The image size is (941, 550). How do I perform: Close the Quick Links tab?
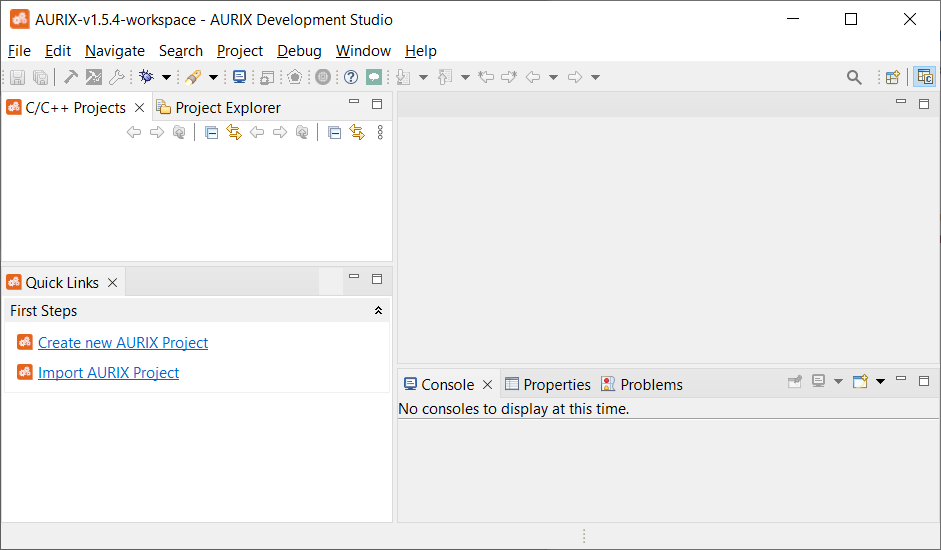coord(112,283)
